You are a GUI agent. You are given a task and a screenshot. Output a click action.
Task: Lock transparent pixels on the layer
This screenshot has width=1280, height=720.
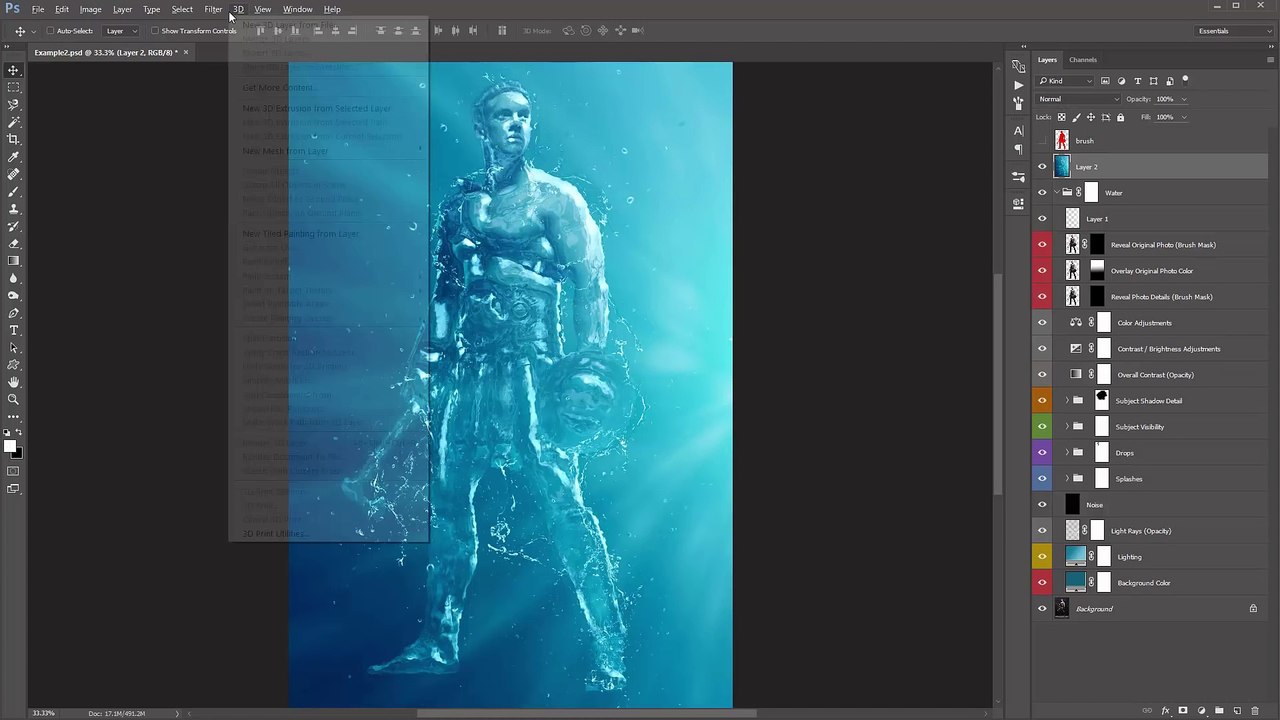pos(1062,117)
